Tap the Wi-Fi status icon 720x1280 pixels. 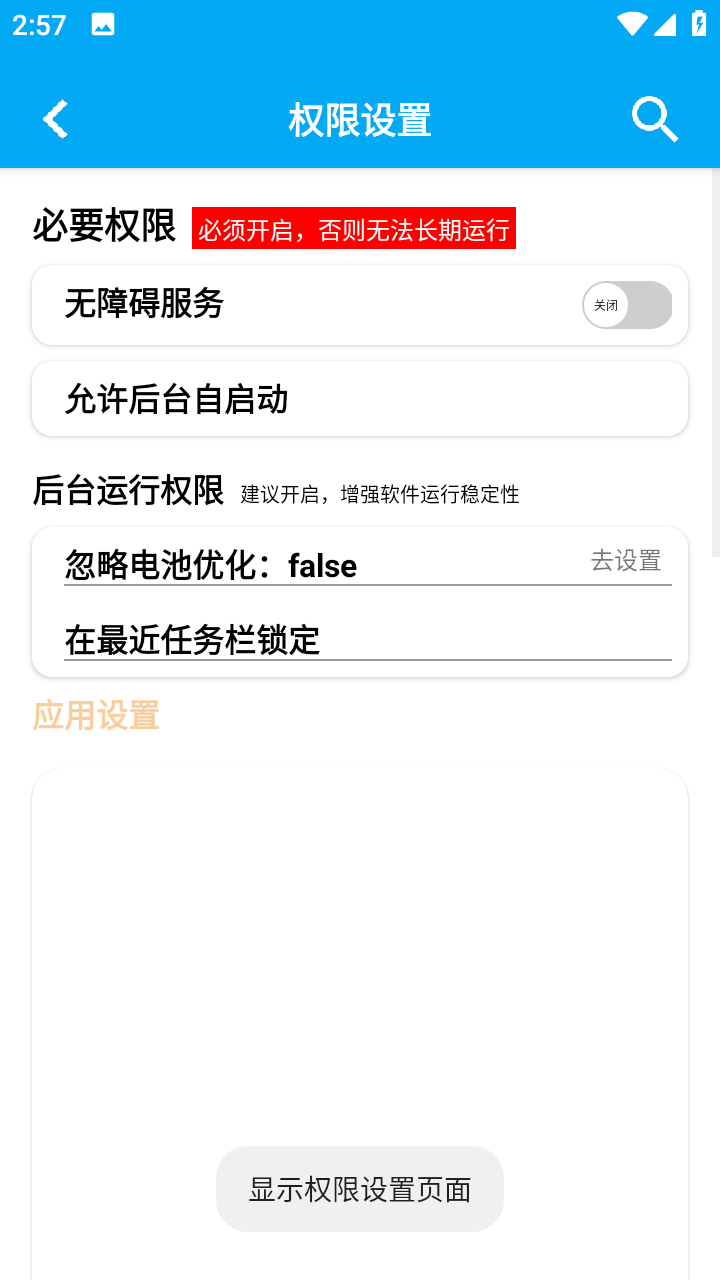point(631,24)
